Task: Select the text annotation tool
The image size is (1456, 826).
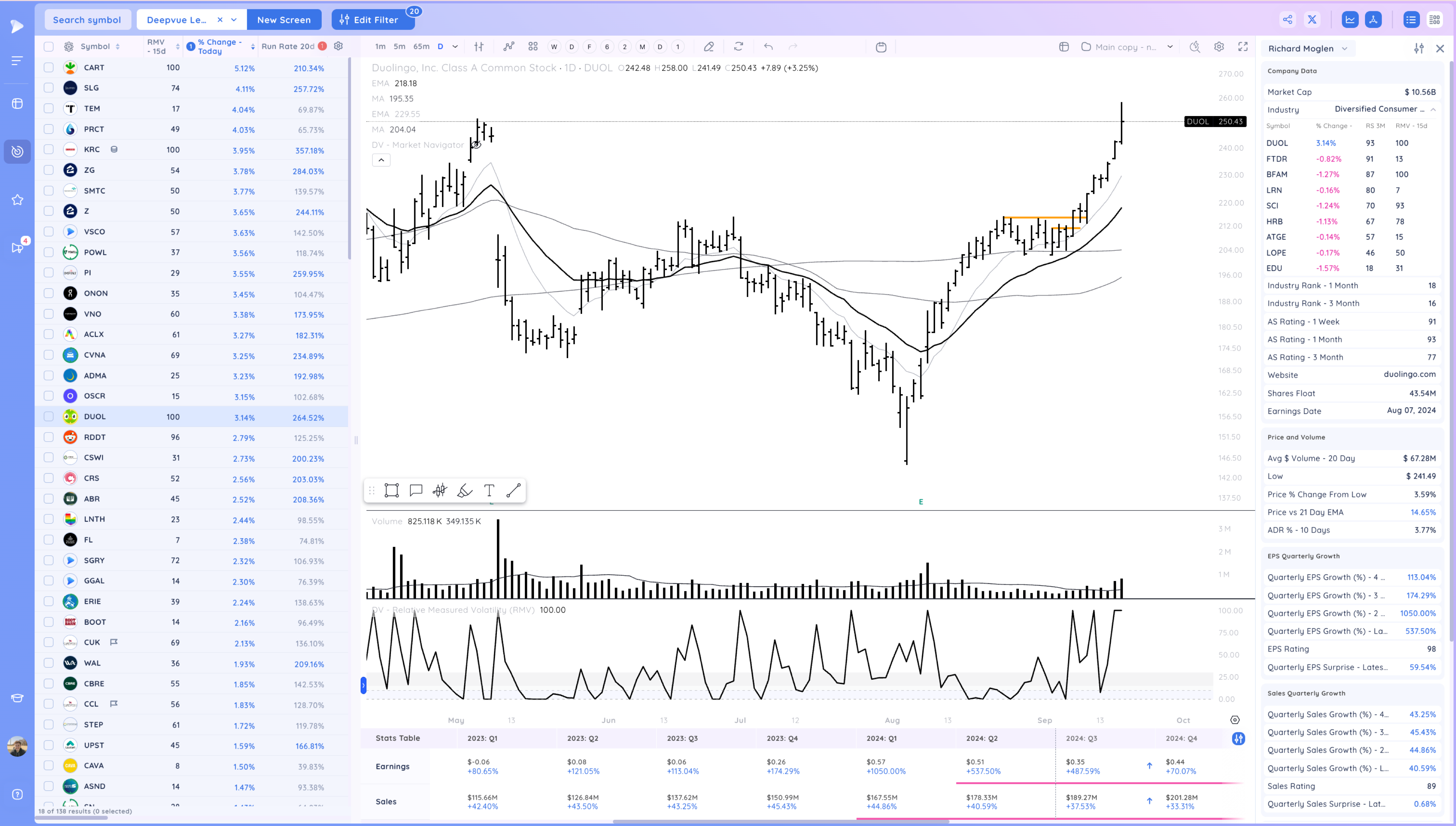Action: 489,490
